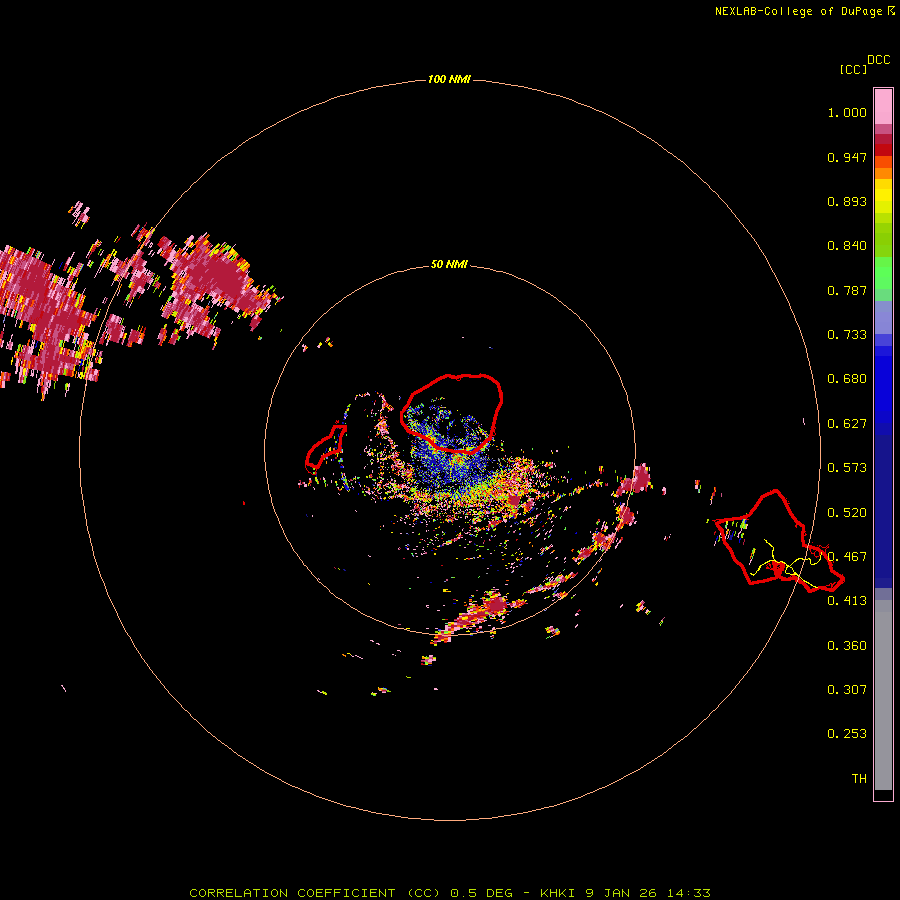This screenshot has width=900, height=900.
Task: Click the red-outlined island with yellow roads
Action: coord(779,541)
